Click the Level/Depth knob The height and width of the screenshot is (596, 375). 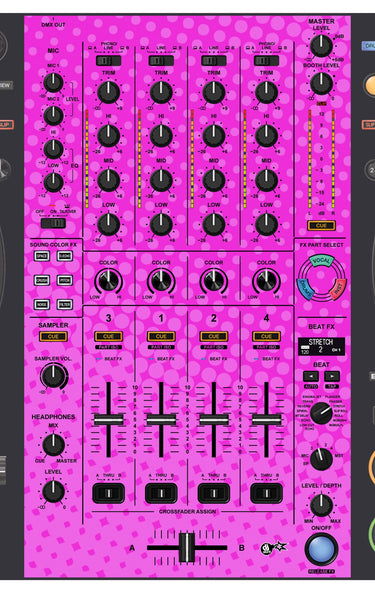coord(321,505)
